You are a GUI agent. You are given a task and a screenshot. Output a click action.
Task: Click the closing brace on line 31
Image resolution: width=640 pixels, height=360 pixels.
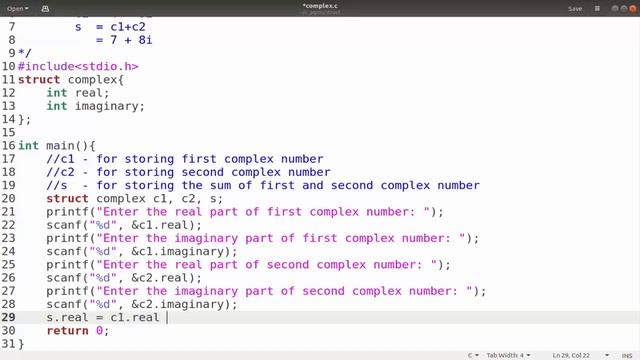point(21,344)
